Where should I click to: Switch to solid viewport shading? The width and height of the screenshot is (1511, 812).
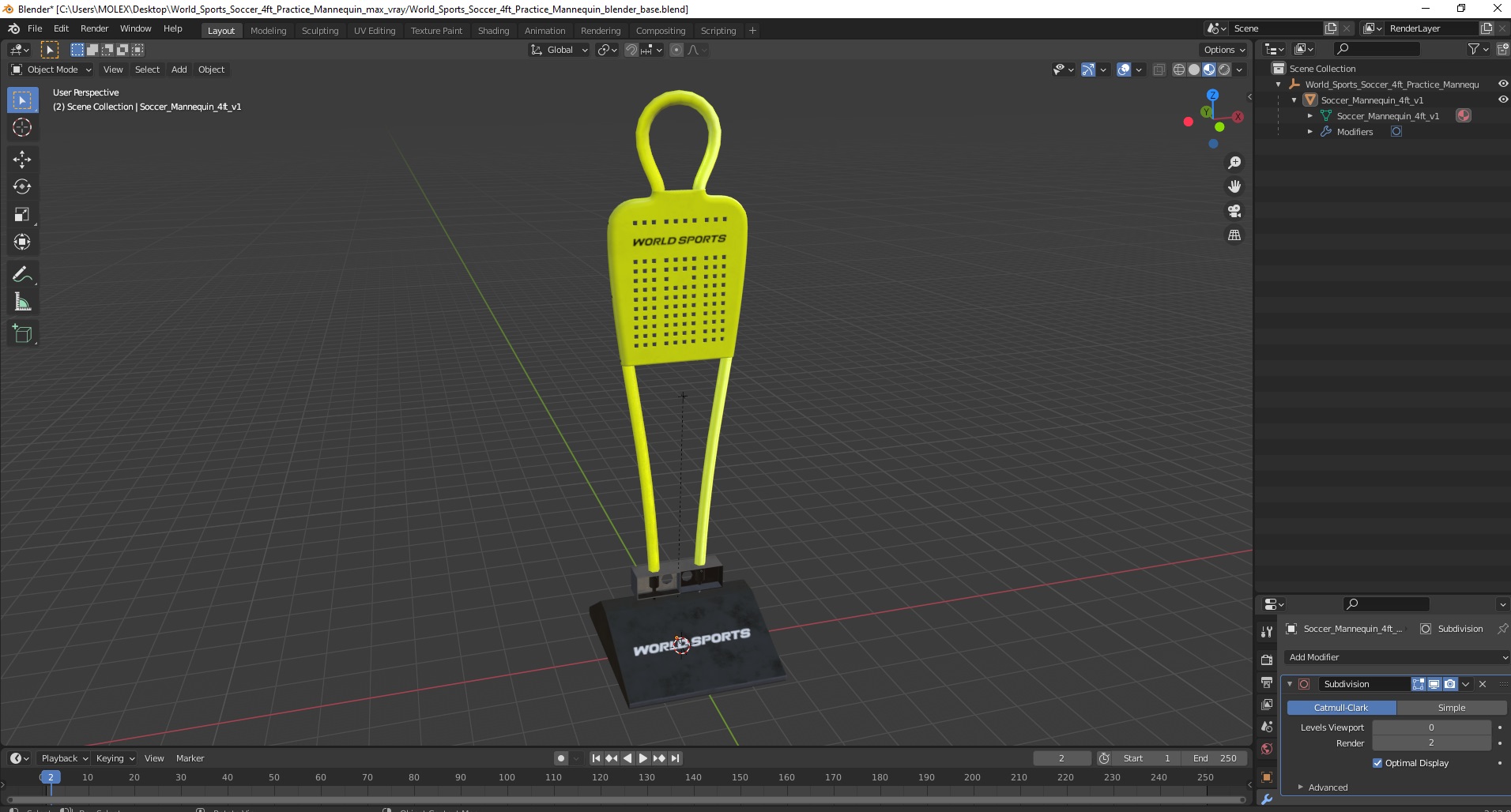tap(1193, 70)
